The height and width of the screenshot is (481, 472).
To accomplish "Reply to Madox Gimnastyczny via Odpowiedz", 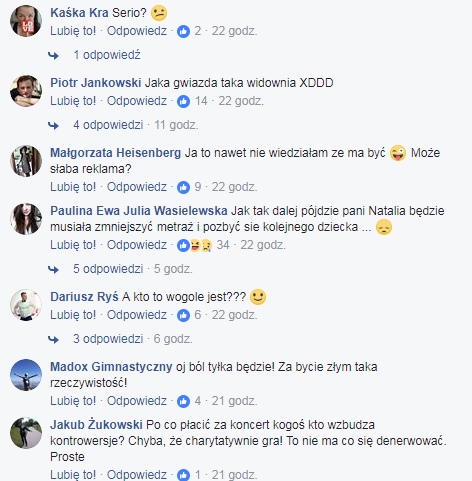I will [137, 401].
